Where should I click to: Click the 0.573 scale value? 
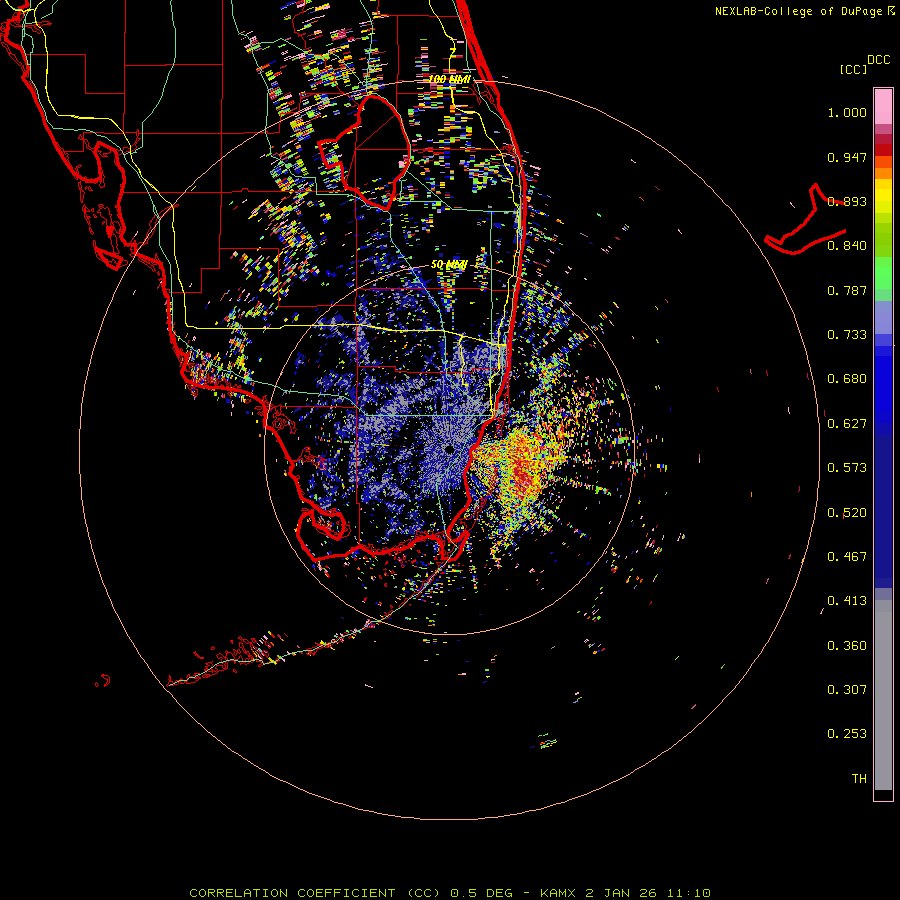click(847, 468)
